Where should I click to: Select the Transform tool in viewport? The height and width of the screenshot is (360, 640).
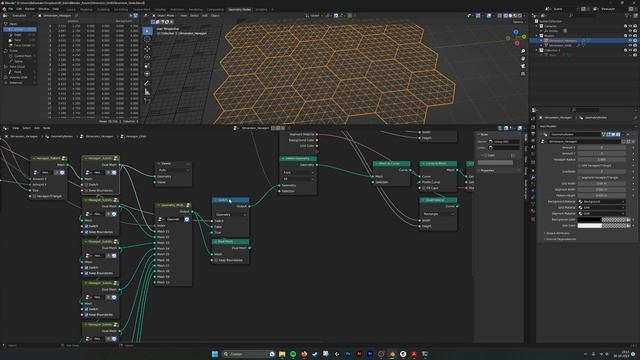(x=147, y=74)
